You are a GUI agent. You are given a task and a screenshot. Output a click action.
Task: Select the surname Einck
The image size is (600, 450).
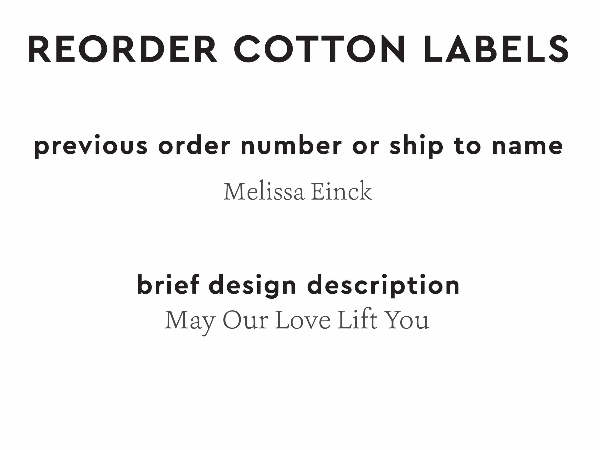(x=342, y=192)
